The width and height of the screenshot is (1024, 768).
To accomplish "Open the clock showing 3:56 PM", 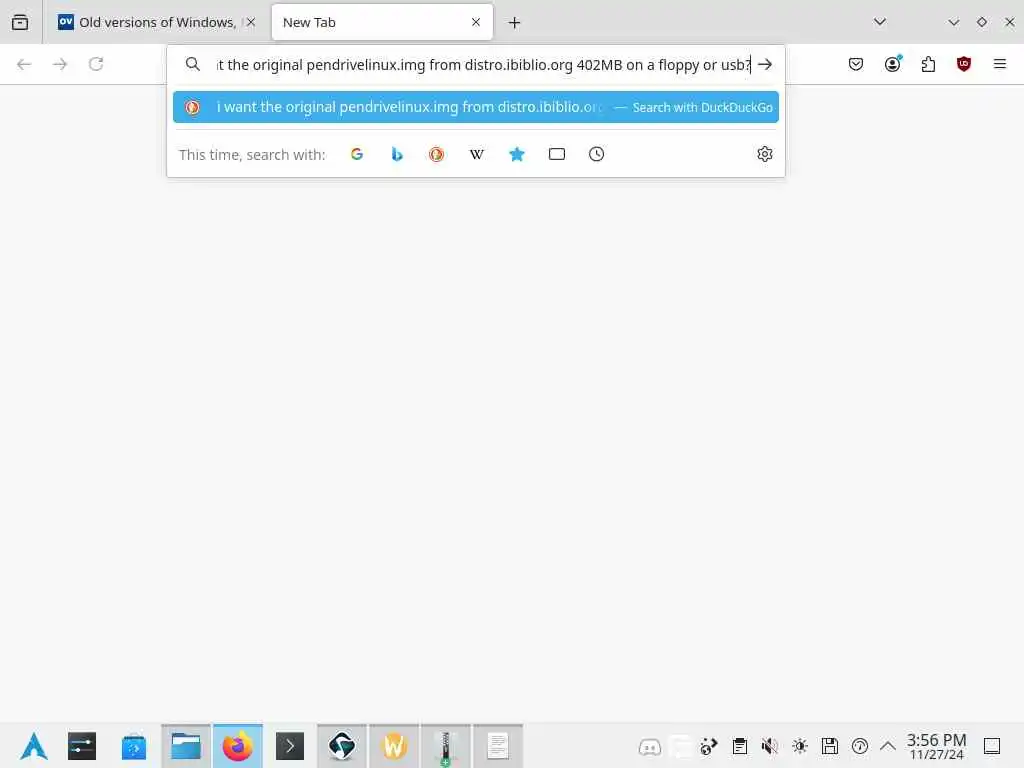I will coord(936,746).
